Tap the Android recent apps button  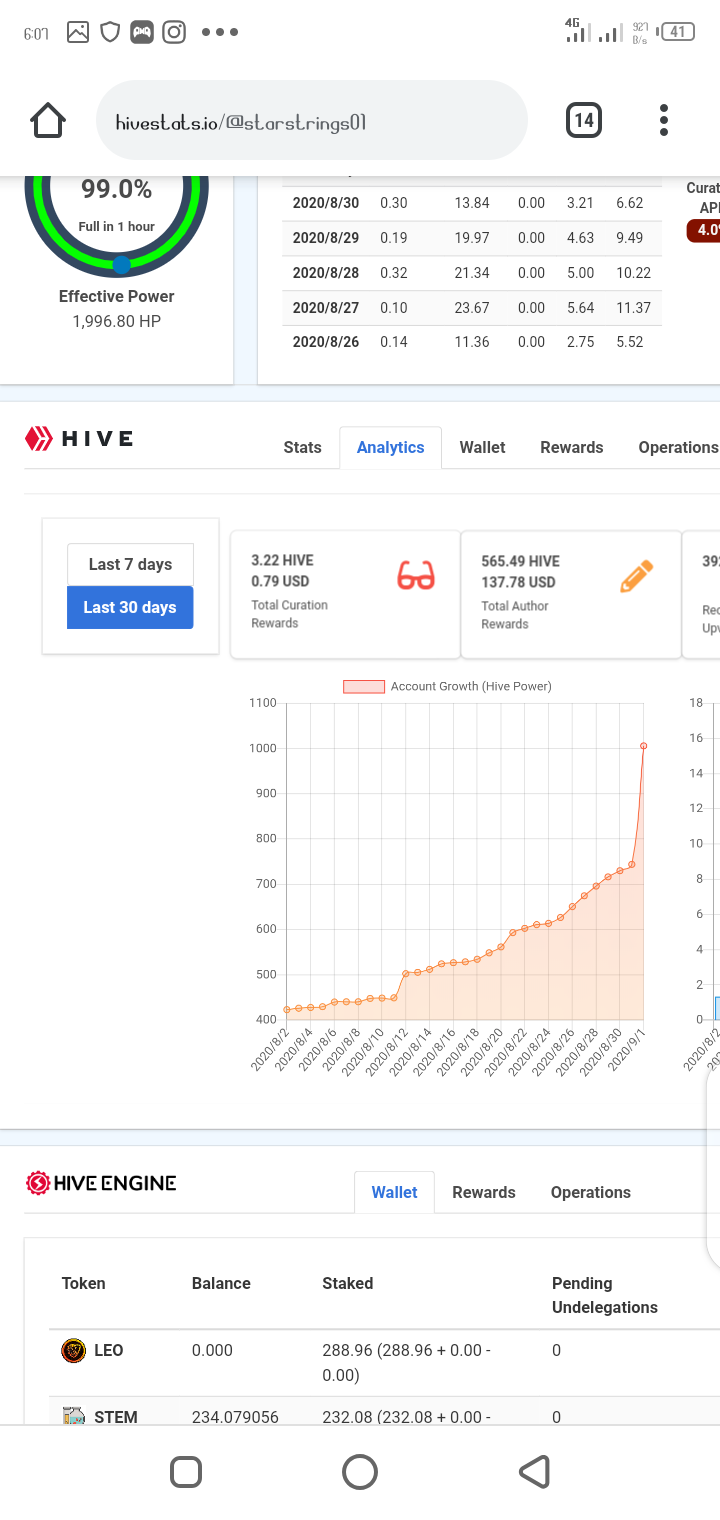pyautogui.click(x=186, y=1472)
